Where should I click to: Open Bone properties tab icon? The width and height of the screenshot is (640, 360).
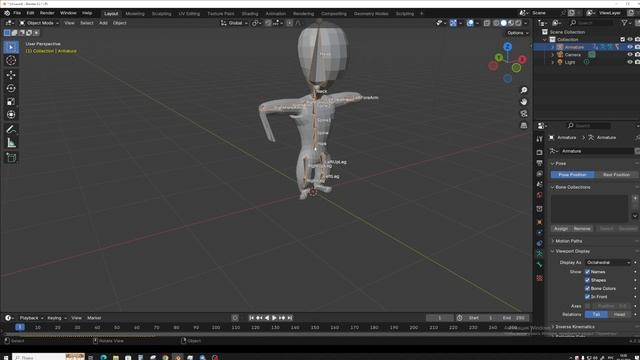(x=540, y=265)
